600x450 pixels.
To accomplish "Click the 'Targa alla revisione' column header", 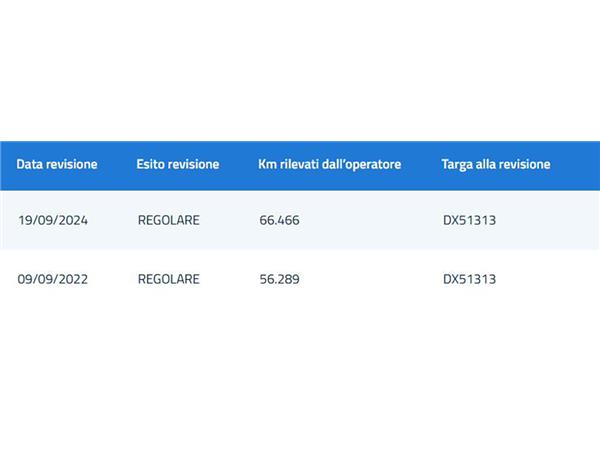I will point(496,165).
